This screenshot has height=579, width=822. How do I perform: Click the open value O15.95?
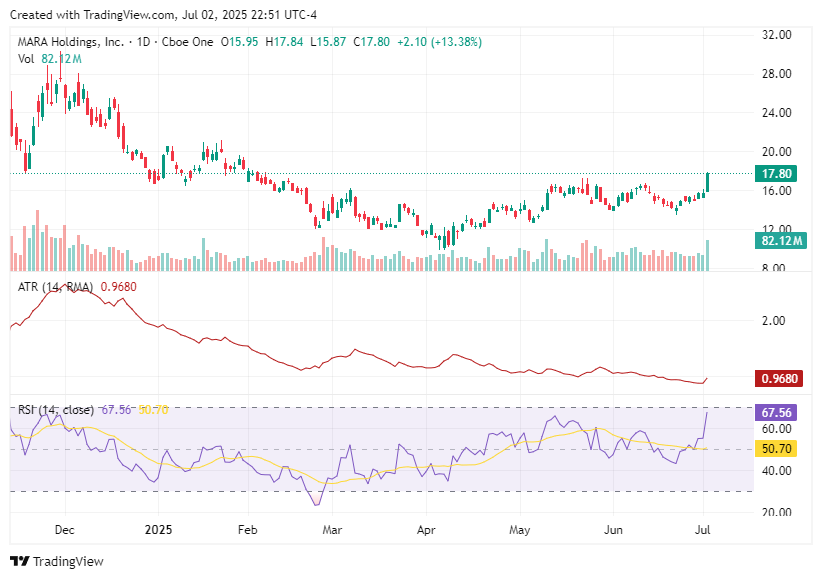239,42
